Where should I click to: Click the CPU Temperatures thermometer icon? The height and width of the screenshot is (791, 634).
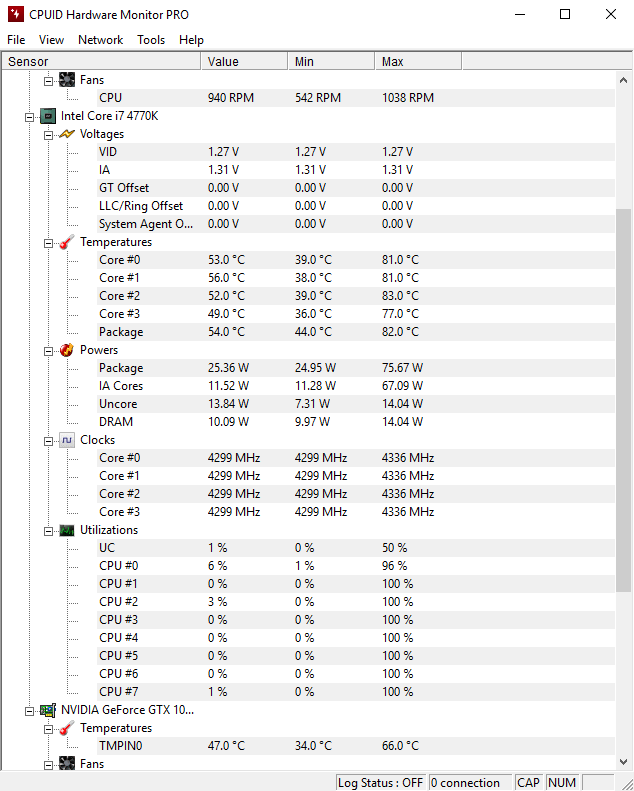click(67, 242)
